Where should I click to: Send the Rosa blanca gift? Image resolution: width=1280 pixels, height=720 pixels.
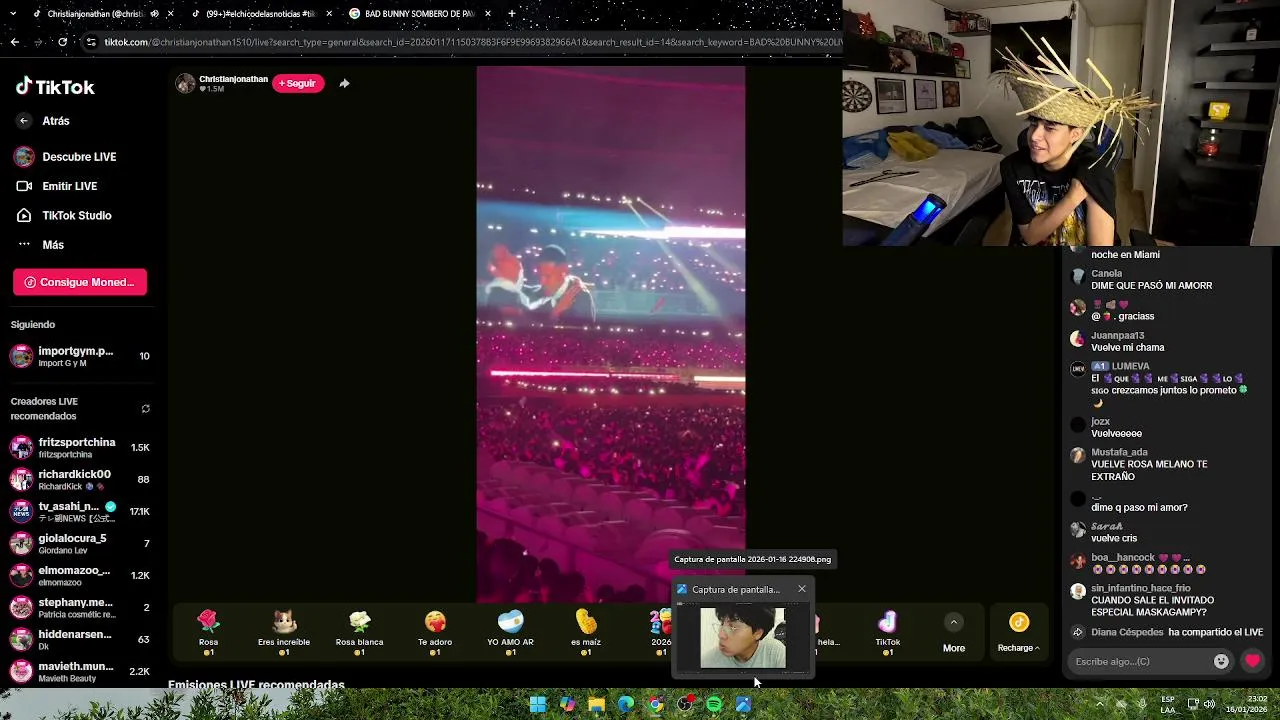[359, 632]
